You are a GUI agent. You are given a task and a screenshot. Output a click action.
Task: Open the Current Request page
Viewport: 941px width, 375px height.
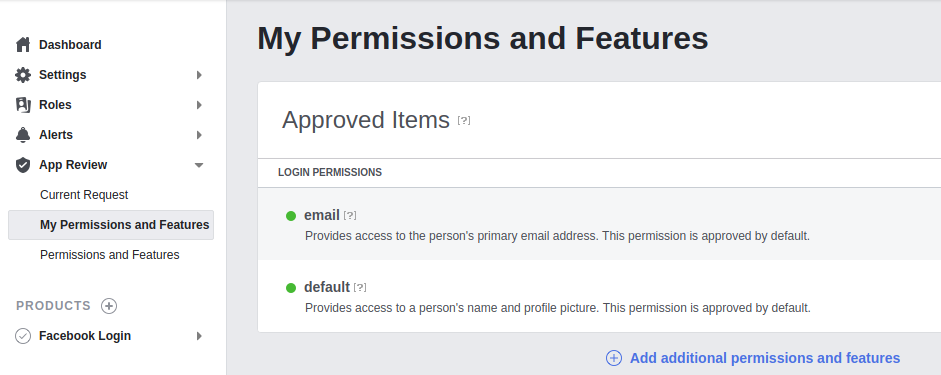point(84,195)
